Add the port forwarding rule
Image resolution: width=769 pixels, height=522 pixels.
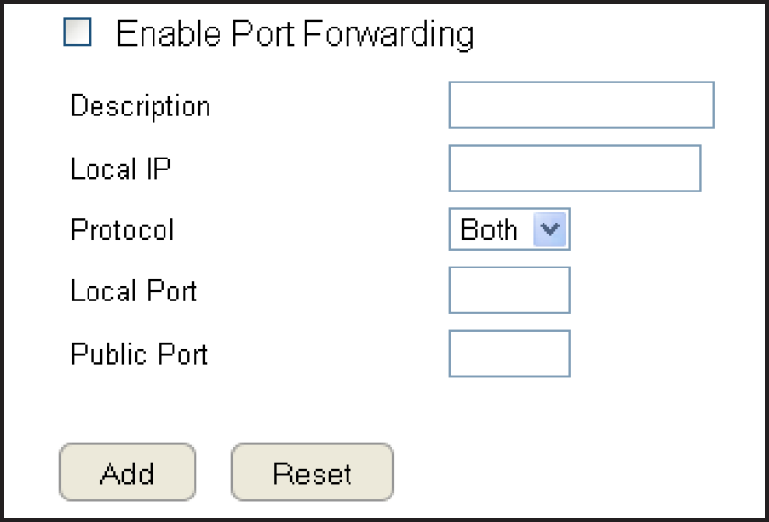click(127, 472)
